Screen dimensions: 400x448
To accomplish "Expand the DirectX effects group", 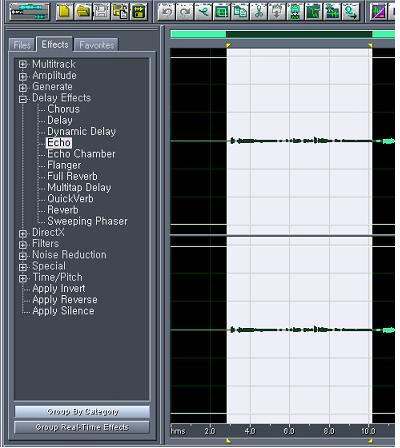I will pos(23,233).
